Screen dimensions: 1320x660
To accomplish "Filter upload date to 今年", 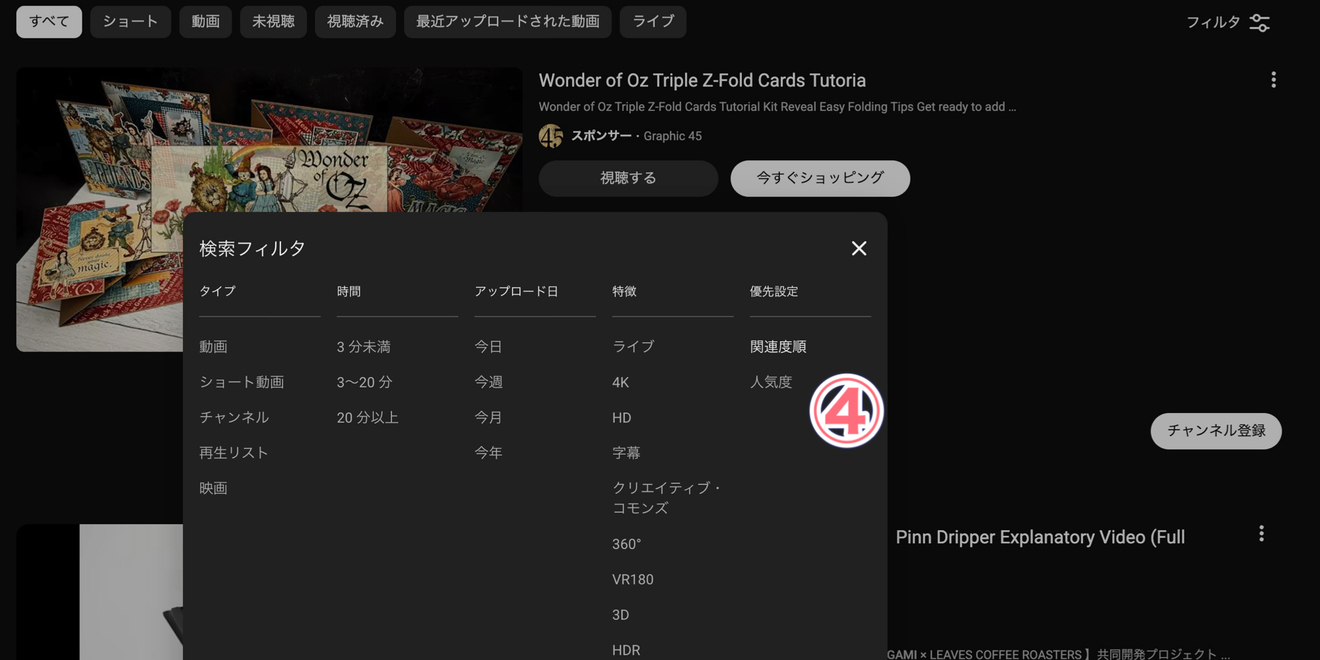I will (x=488, y=453).
